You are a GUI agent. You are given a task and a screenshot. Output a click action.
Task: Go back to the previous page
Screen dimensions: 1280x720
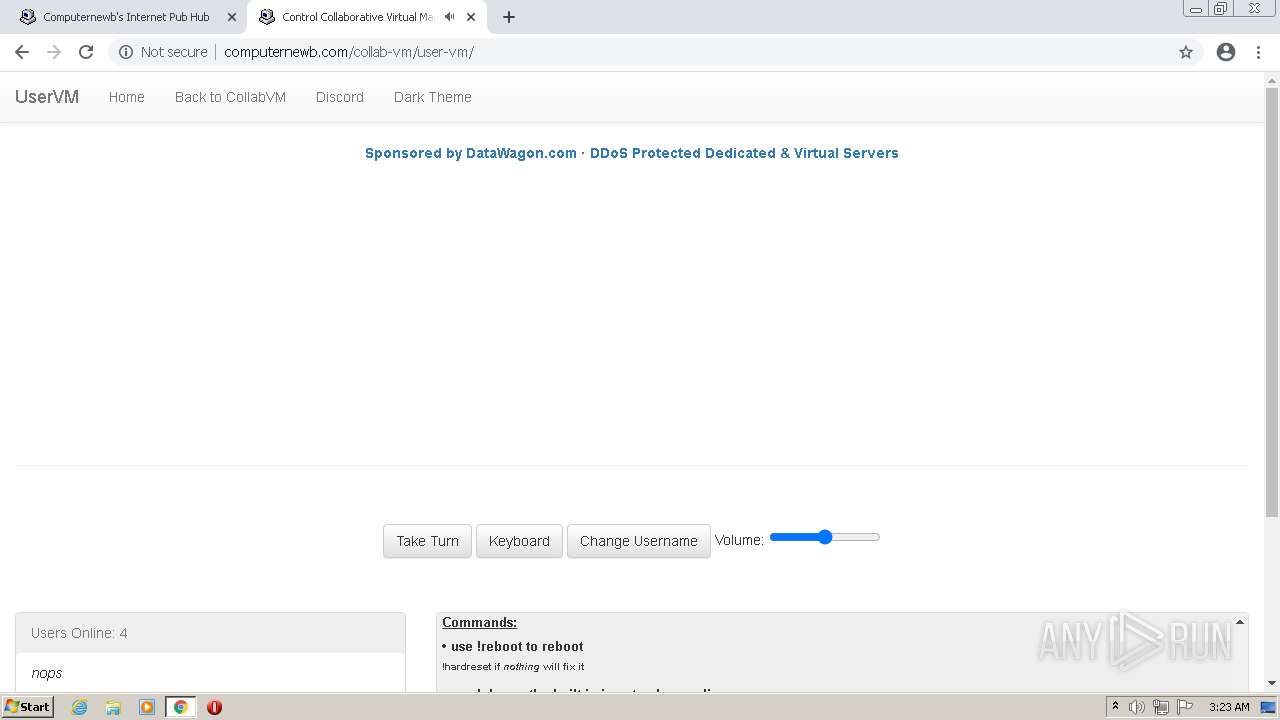click(x=22, y=52)
